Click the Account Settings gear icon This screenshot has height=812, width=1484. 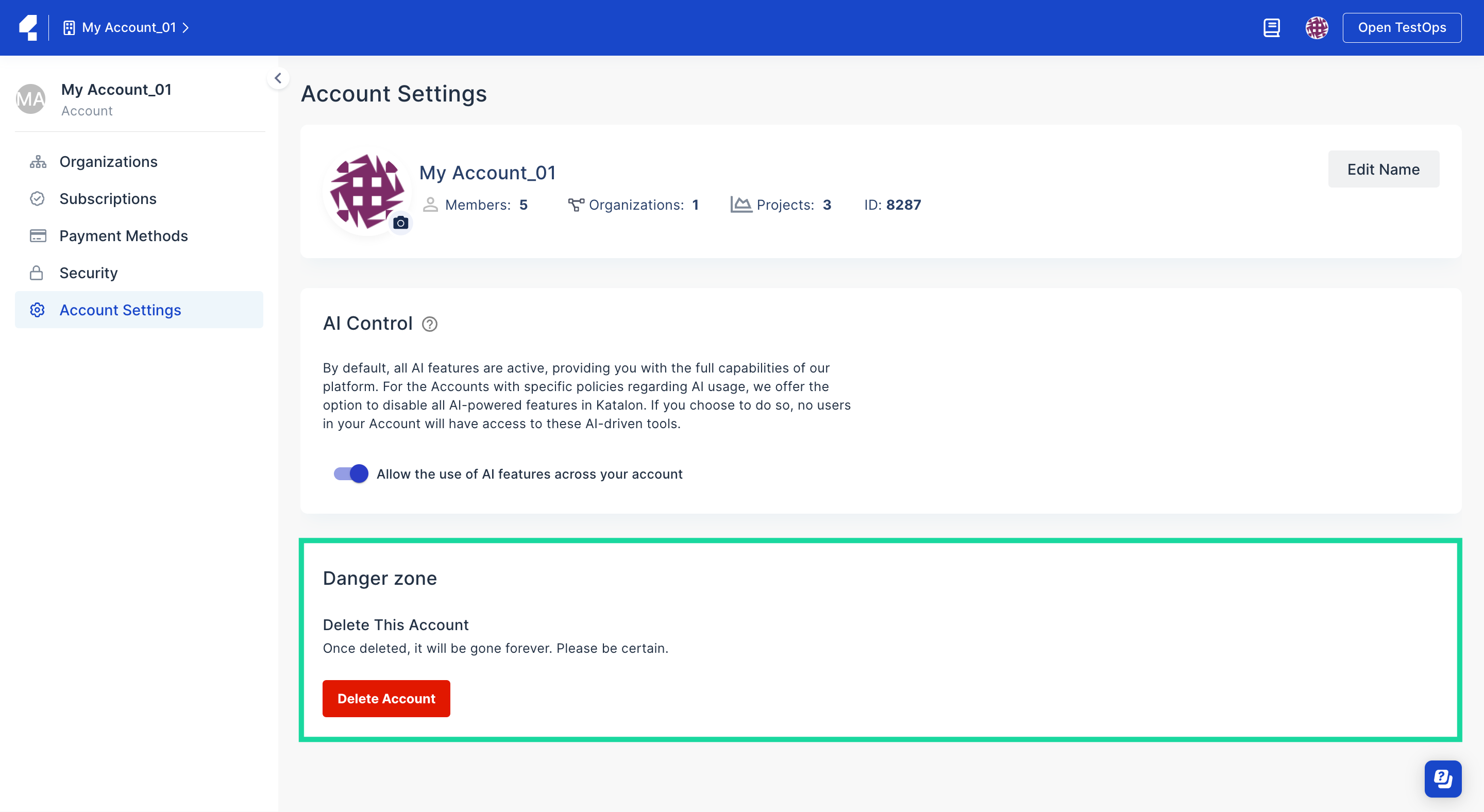coord(38,310)
